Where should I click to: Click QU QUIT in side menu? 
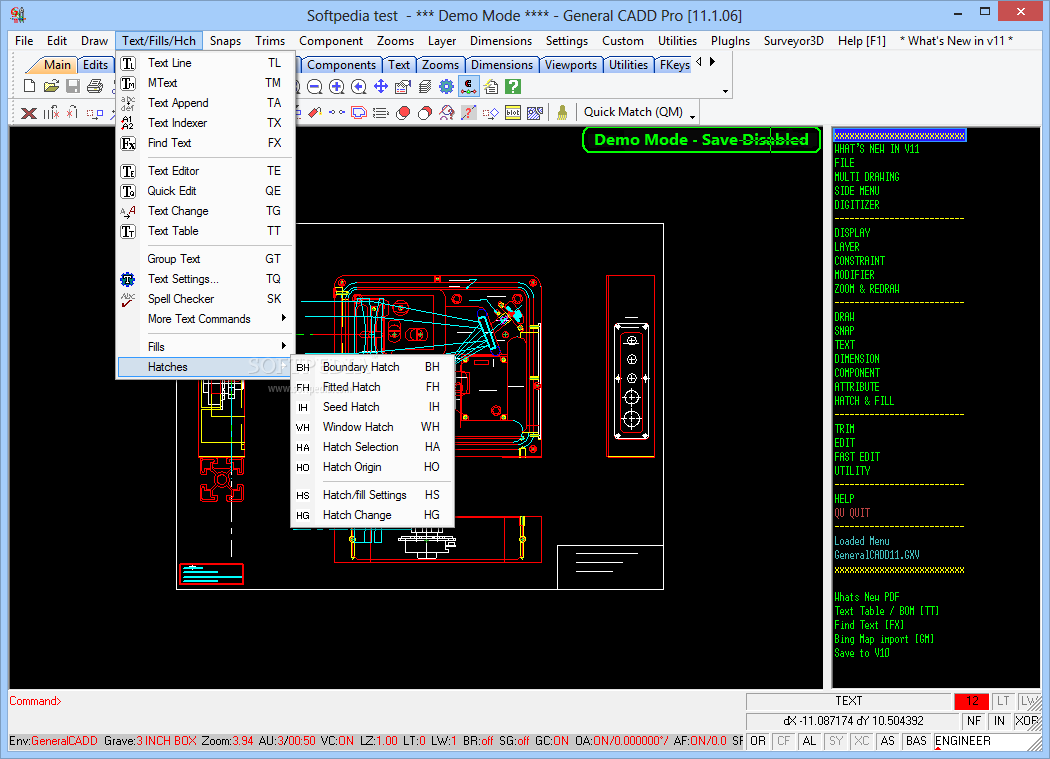[x=852, y=513]
